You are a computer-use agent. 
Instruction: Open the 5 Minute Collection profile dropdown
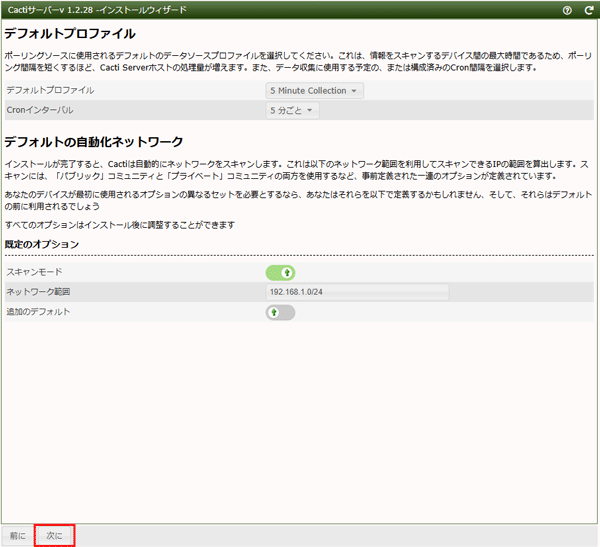pyautogui.click(x=314, y=91)
